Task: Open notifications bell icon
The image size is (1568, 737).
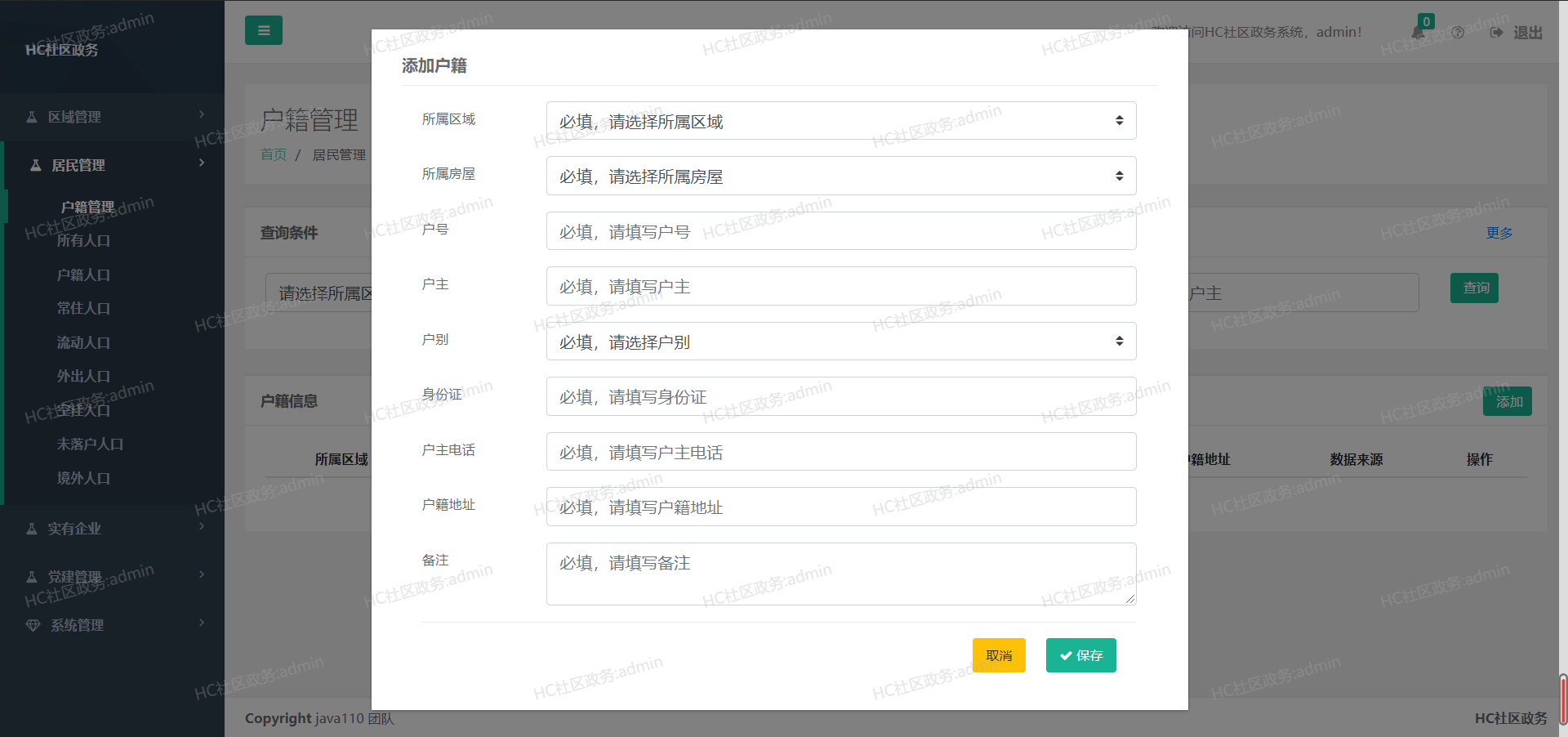Action: point(1419,33)
